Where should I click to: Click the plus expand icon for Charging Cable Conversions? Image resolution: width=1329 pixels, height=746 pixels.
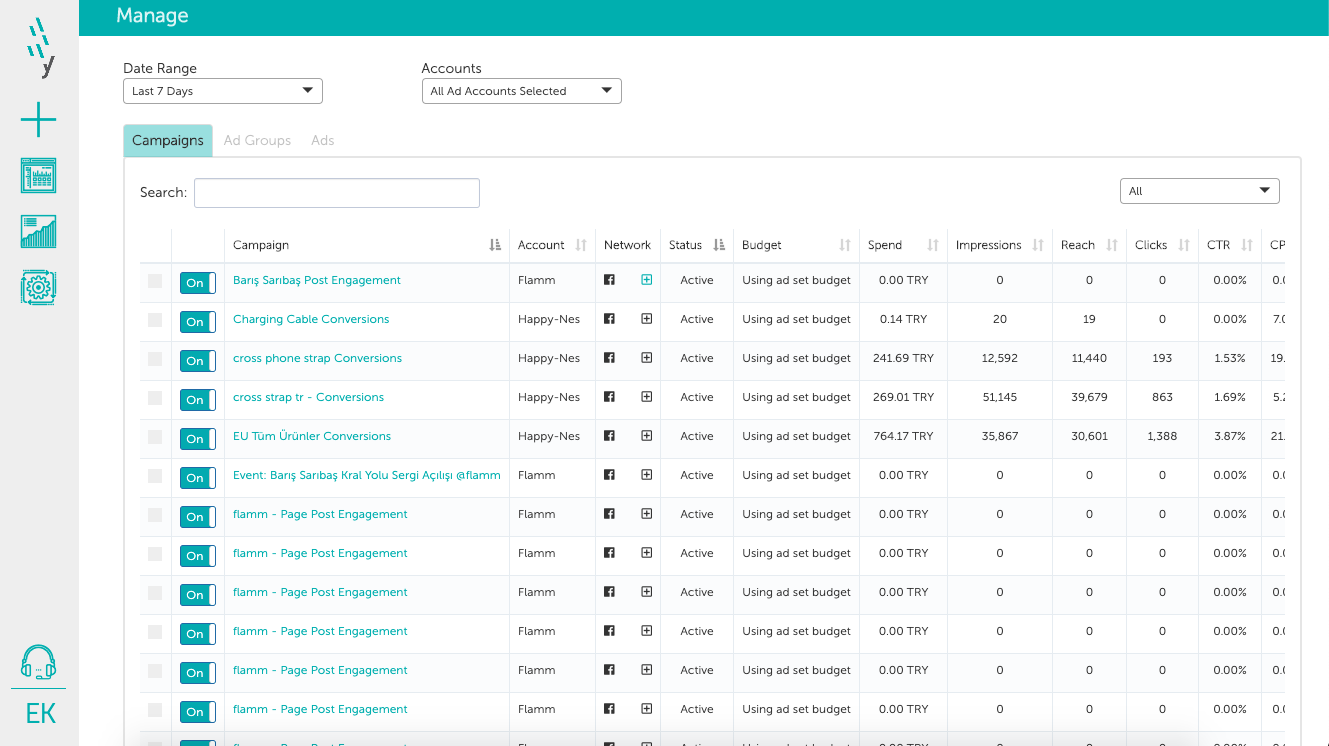point(646,319)
